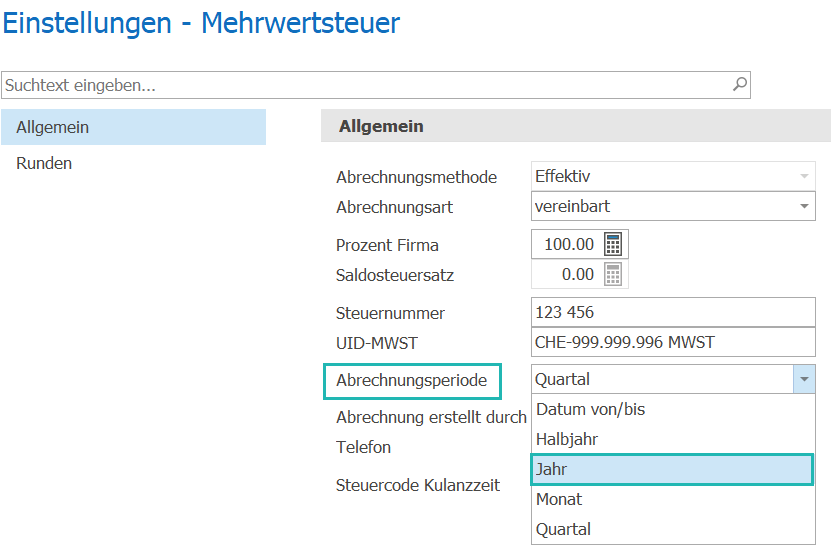Click the Telefon label
Viewport: 839px width, 560px height.
click(x=363, y=447)
